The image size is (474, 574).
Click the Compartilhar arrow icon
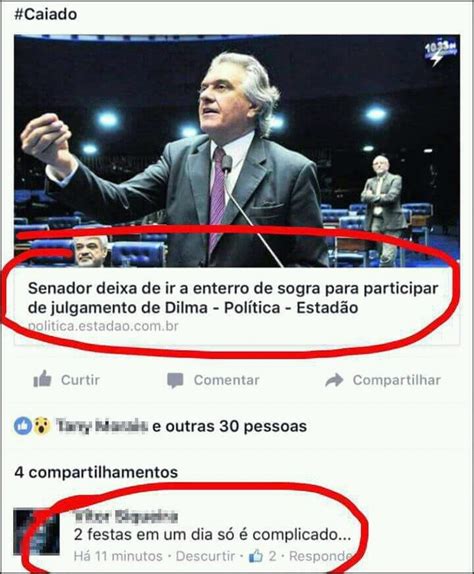point(334,380)
